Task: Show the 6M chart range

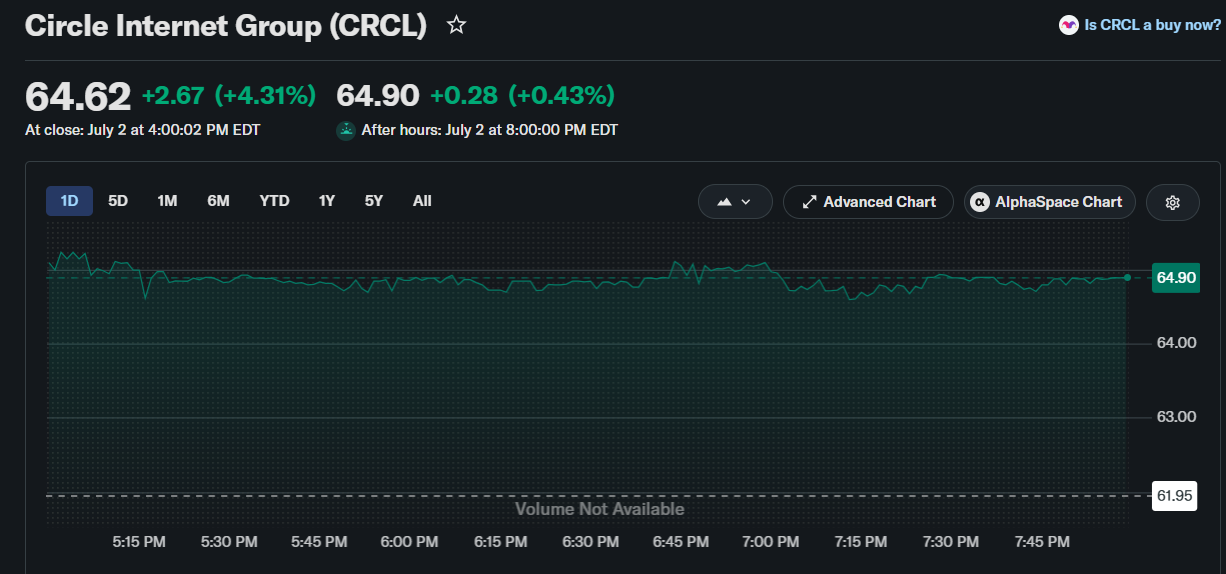Action: click(218, 201)
